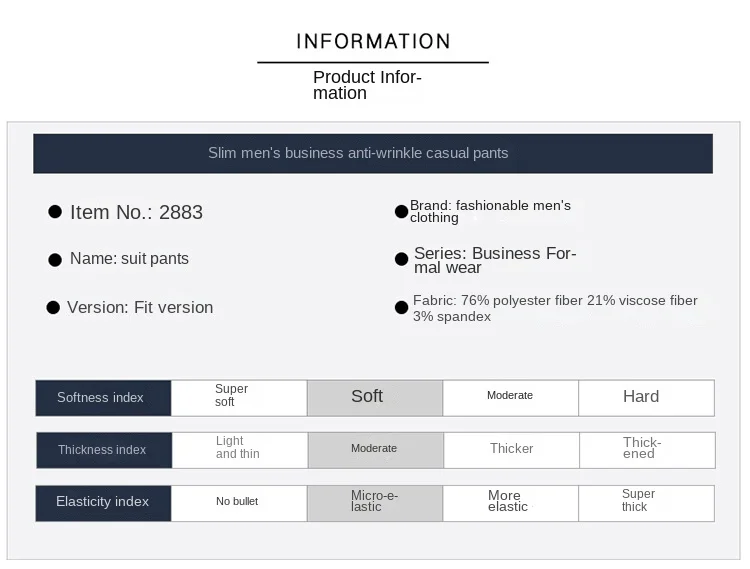Select the highlighted Micro-elastic cell

coord(375,503)
